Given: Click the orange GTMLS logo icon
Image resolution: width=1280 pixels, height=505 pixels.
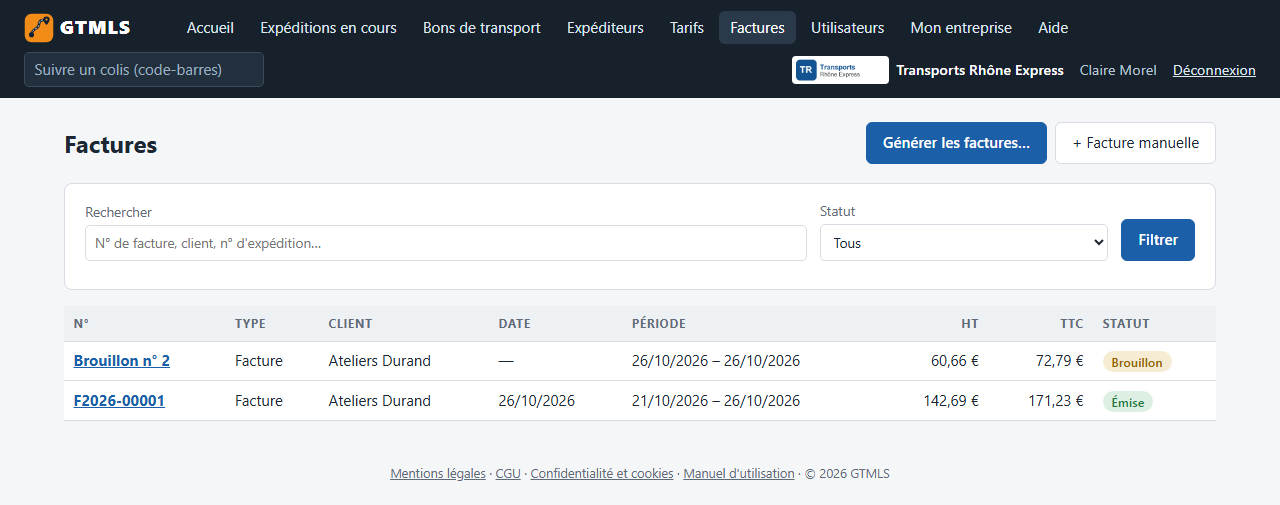Looking at the screenshot, I should point(39,28).
